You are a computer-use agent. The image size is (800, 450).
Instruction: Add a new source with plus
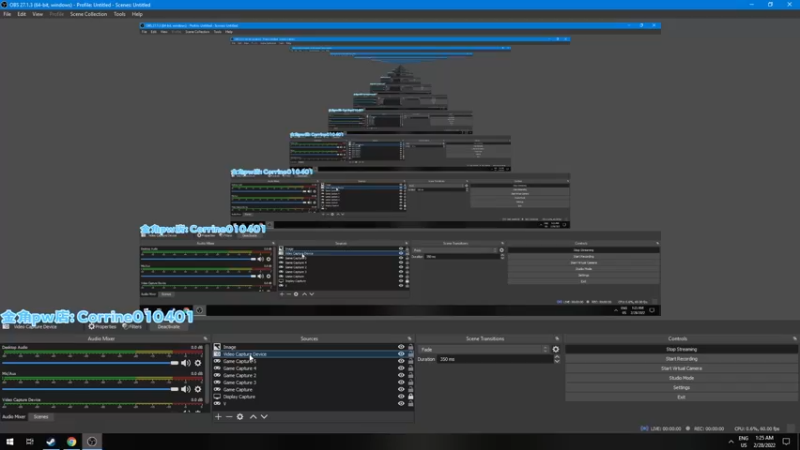click(218, 417)
